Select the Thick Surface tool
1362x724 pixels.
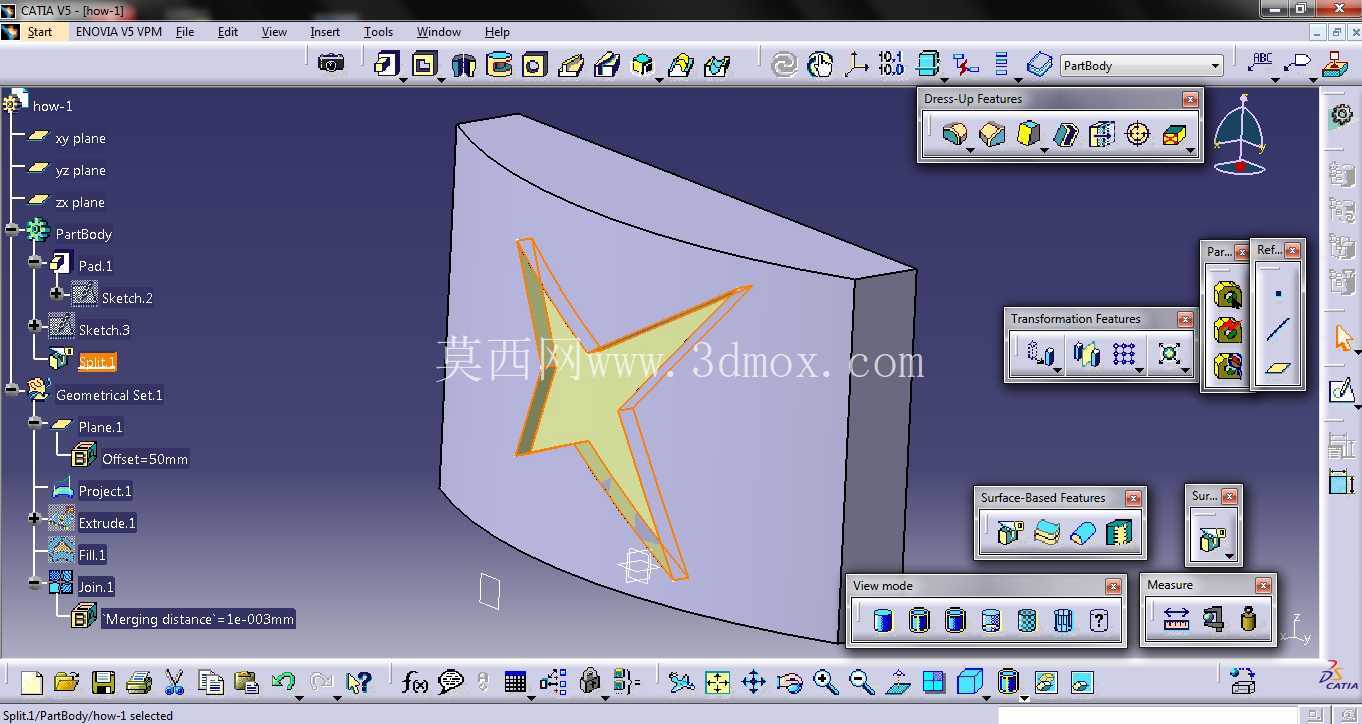click(1047, 533)
